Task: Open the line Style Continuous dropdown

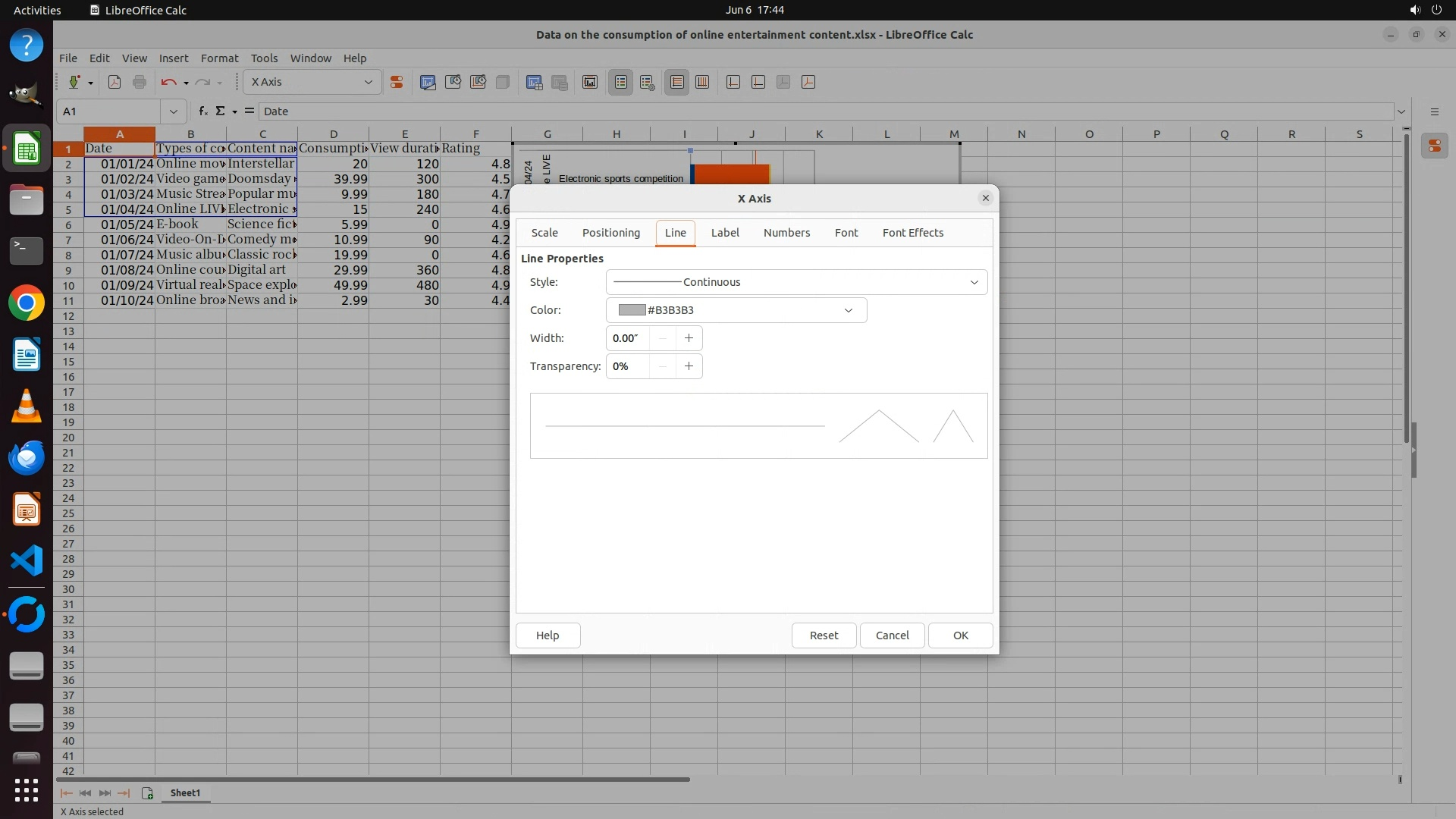Action: click(x=796, y=282)
